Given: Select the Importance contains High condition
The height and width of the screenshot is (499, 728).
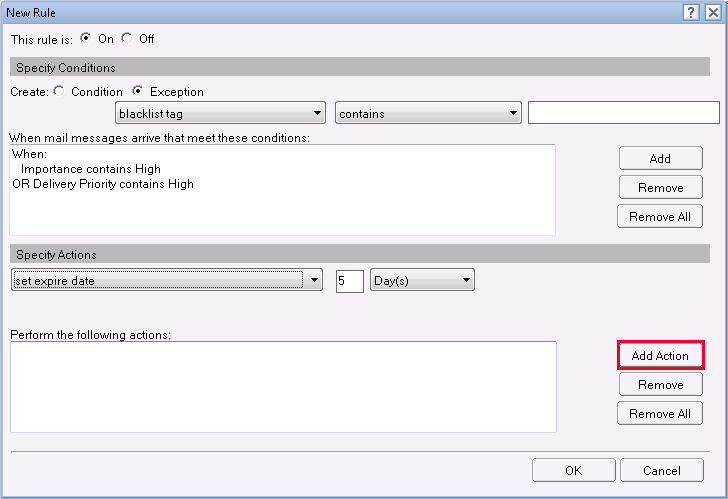Looking at the screenshot, I should pyautogui.click(x=90, y=169).
